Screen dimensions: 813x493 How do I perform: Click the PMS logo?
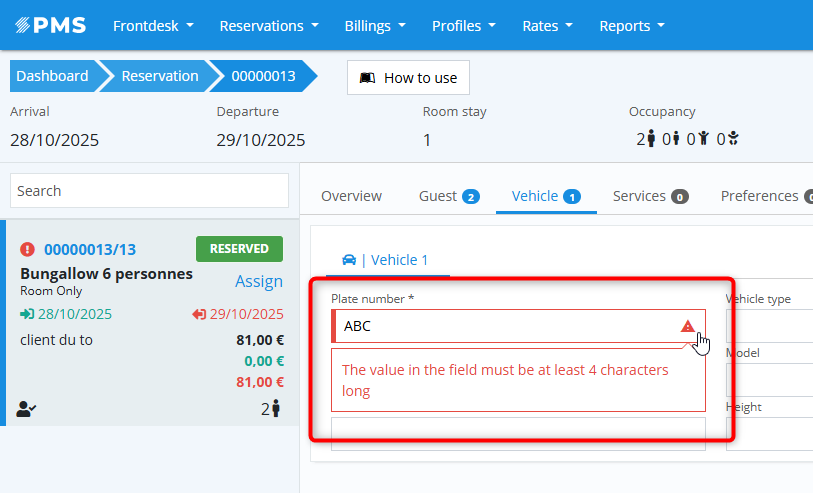pyautogui.click(x=50, y=25)
